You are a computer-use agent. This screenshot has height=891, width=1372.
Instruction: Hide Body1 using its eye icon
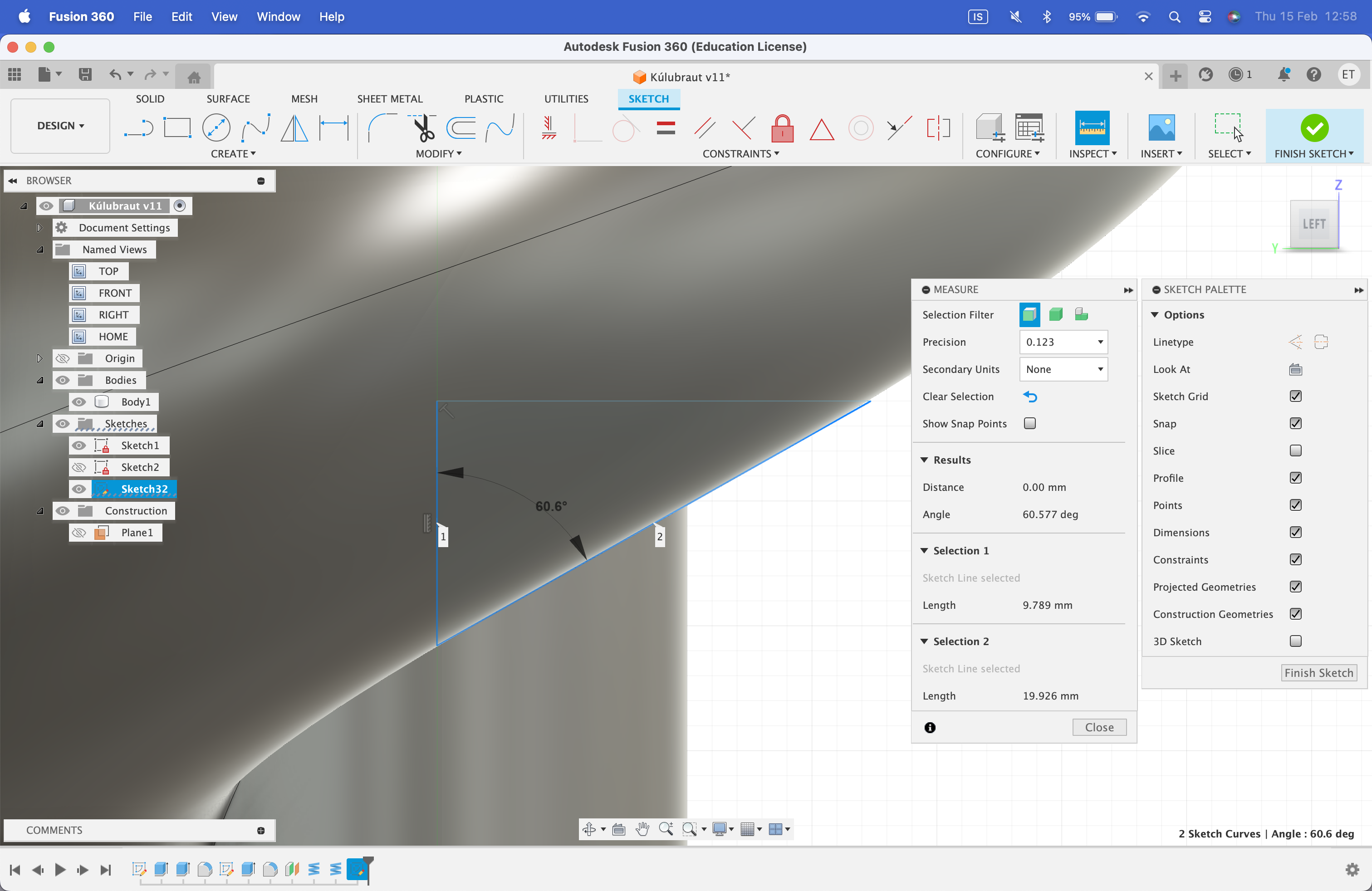[x=79, y=401]
